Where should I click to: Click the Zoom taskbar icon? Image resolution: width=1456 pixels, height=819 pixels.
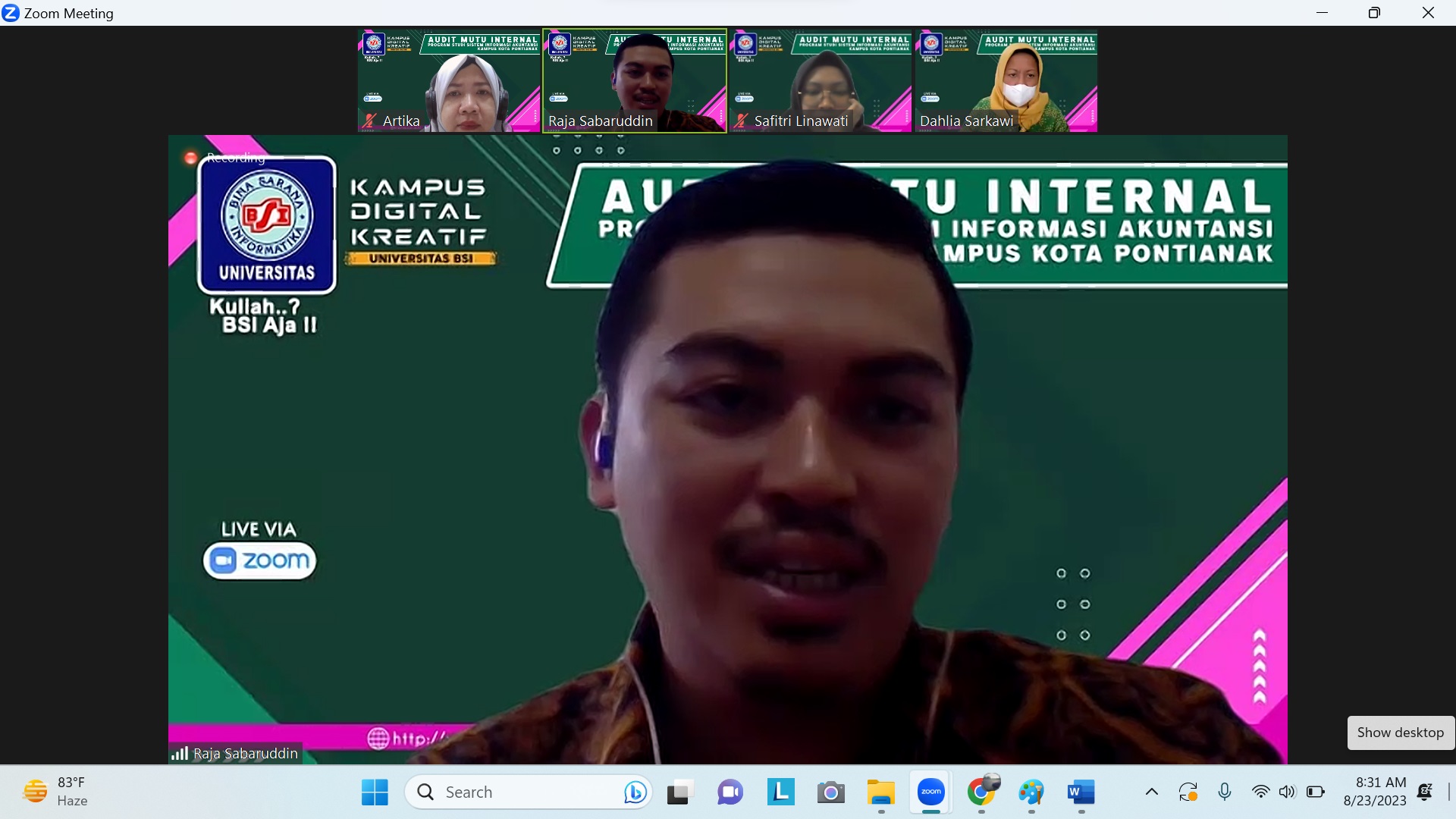pos(931,792)
